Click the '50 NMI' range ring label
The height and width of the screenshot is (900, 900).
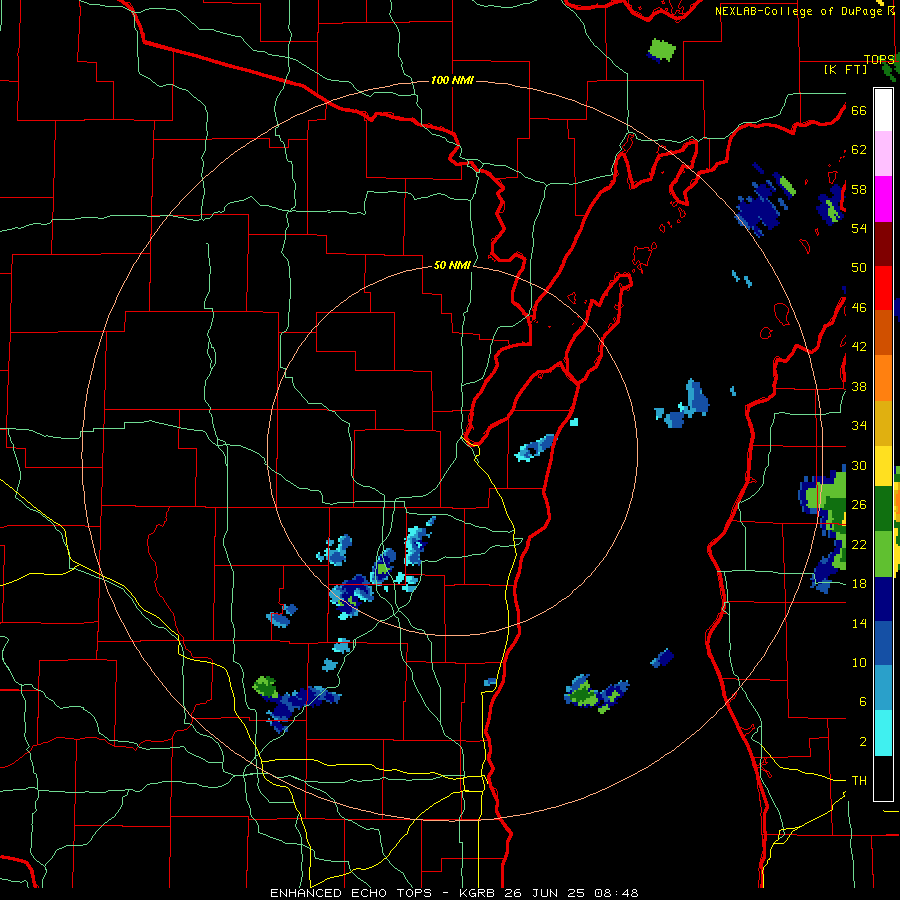tap(452, 265)
